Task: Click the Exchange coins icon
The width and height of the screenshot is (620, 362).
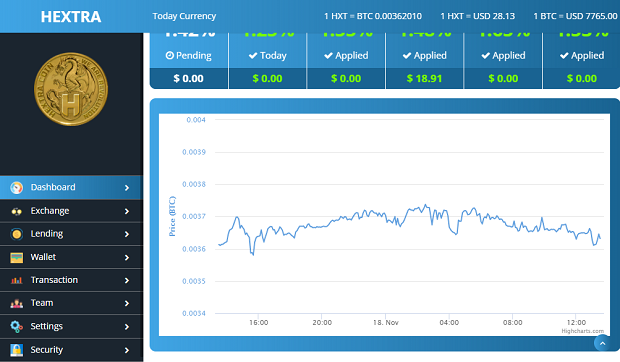Action: point(17,211)
